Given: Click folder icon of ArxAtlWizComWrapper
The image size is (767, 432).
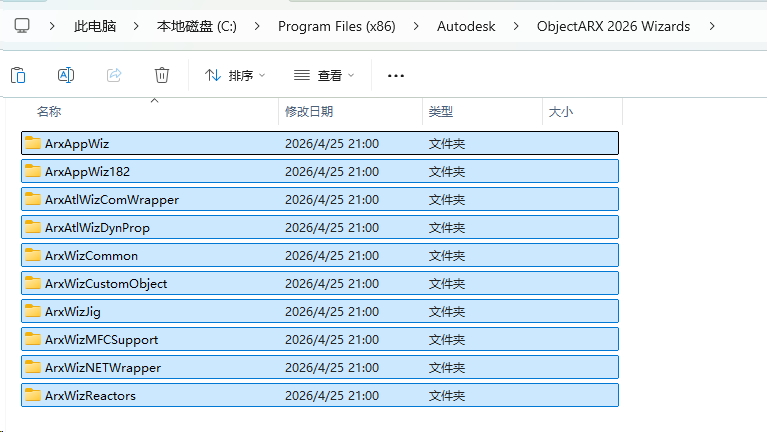Looking at the screenshot, I should click(33, 199).
